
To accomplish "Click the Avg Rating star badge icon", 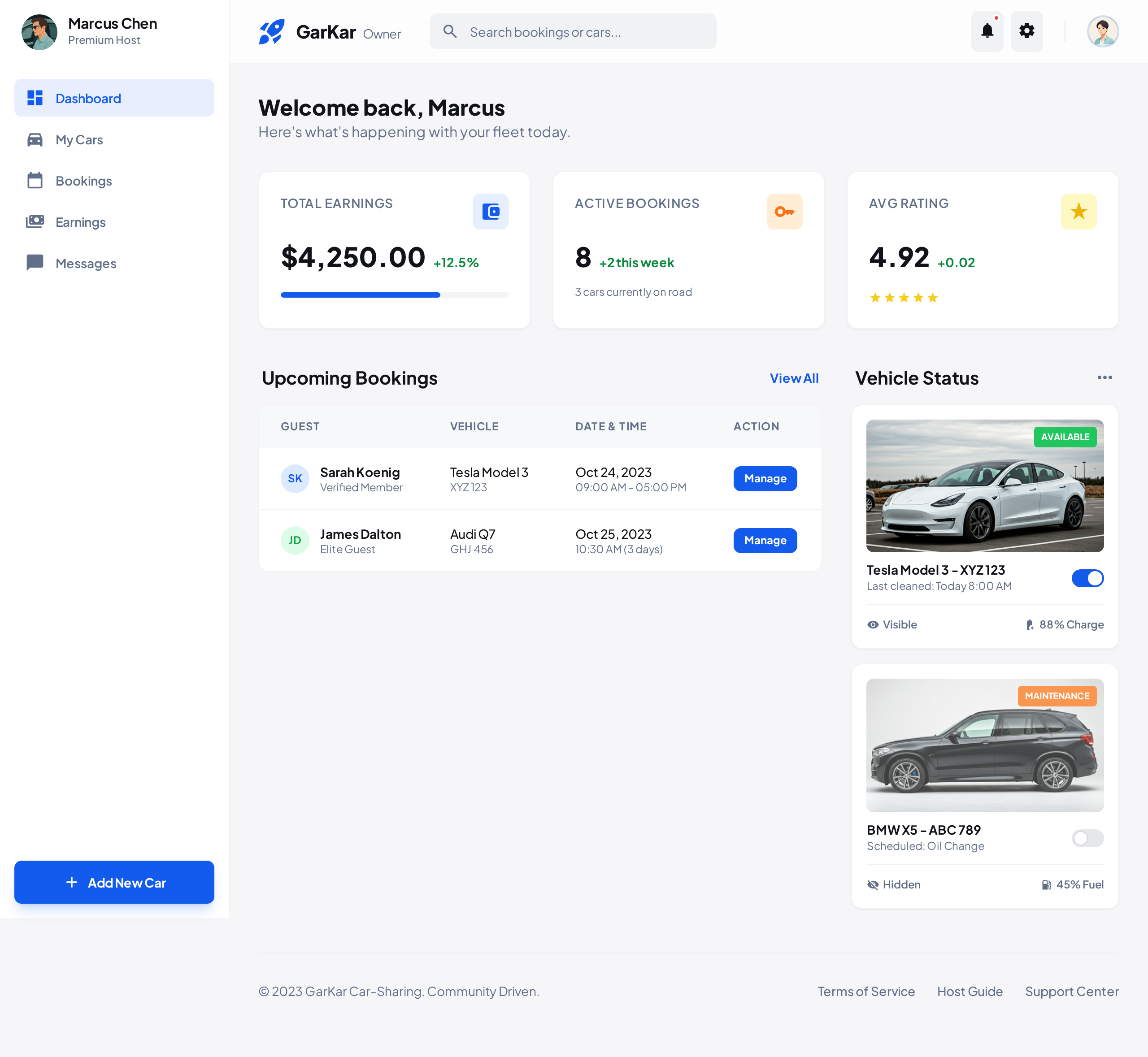I will click(1079, 212).
